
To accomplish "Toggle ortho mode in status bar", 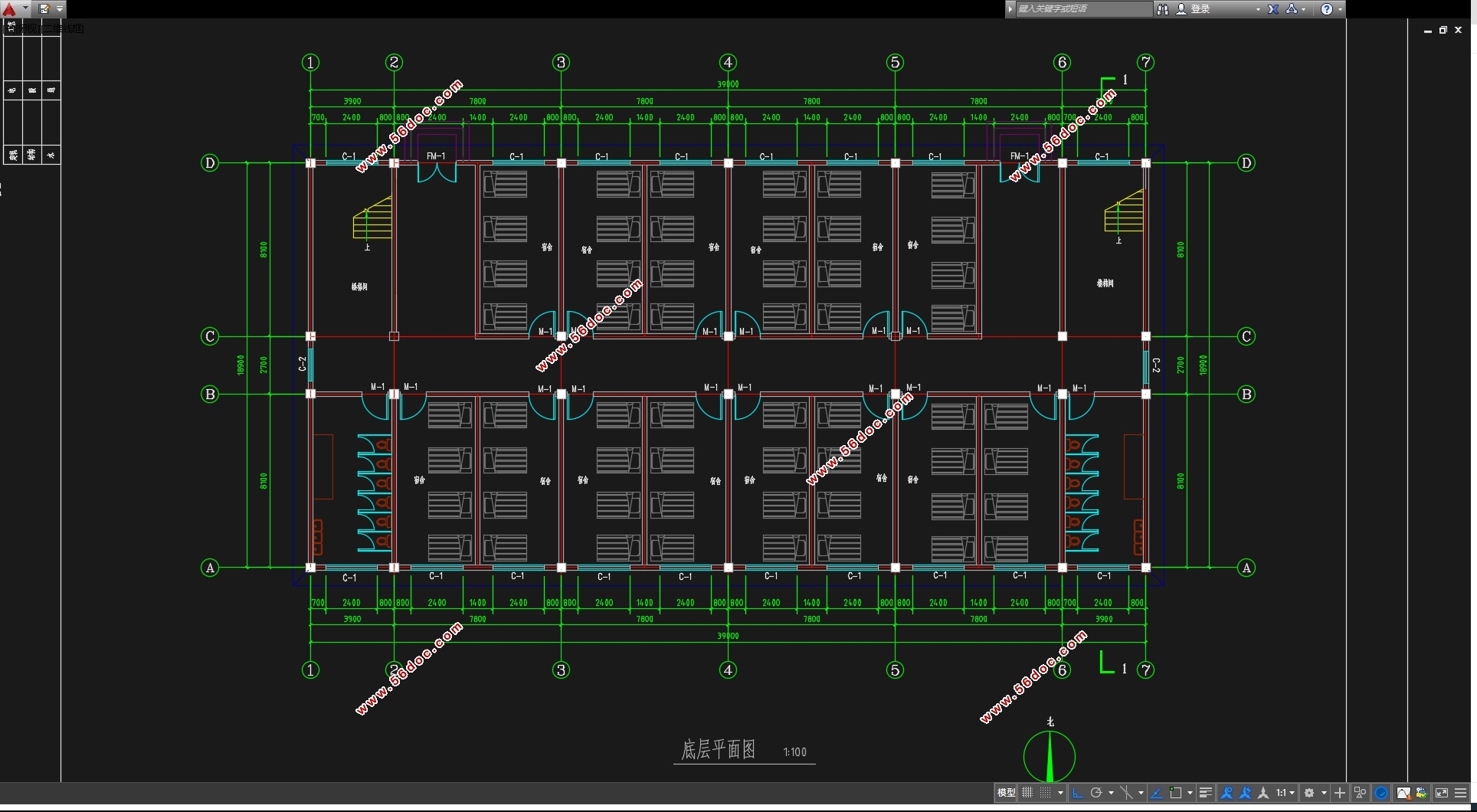I will (x=1078, y=793).
